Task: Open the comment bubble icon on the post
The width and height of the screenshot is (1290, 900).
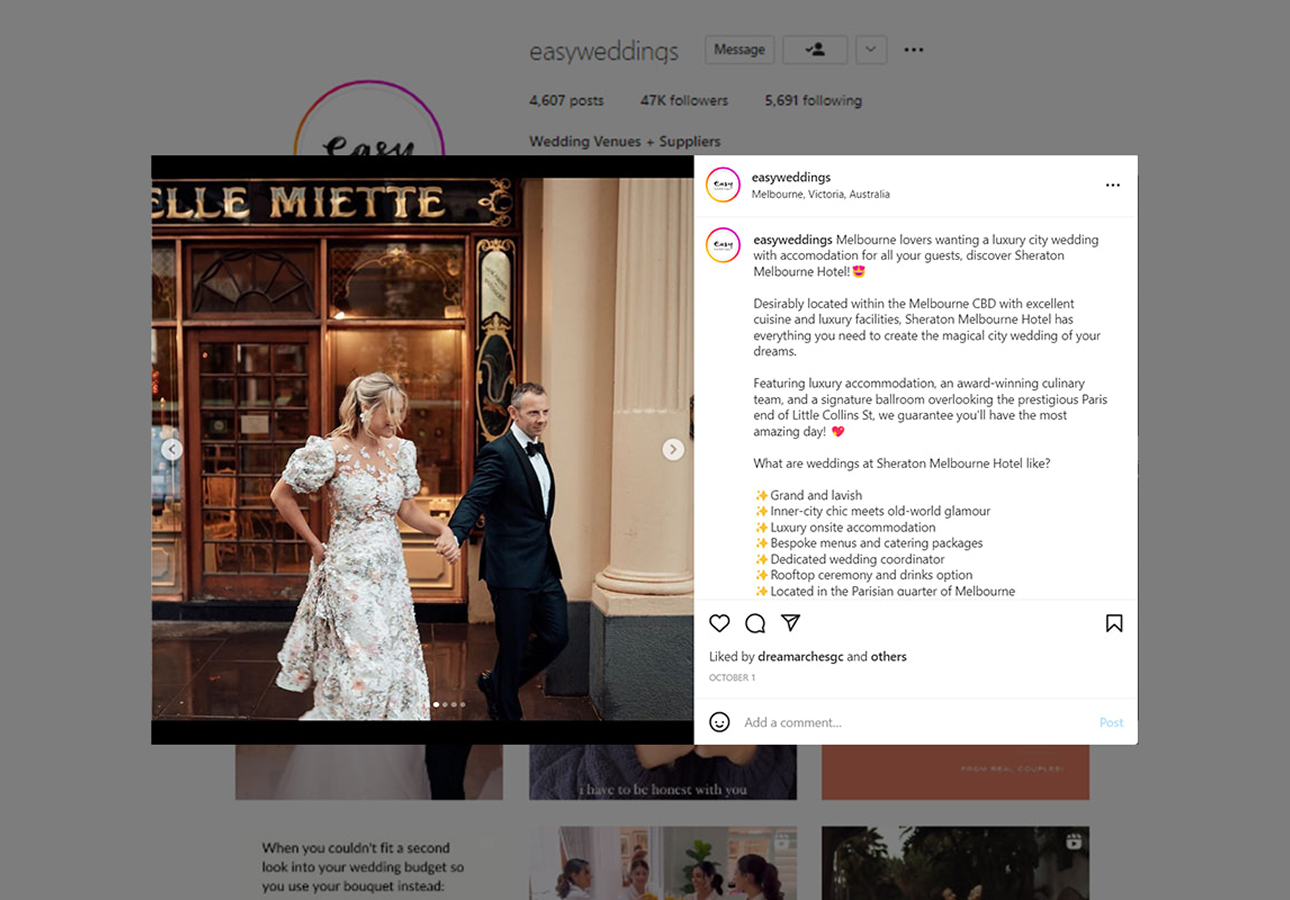Action: [755, 623]
